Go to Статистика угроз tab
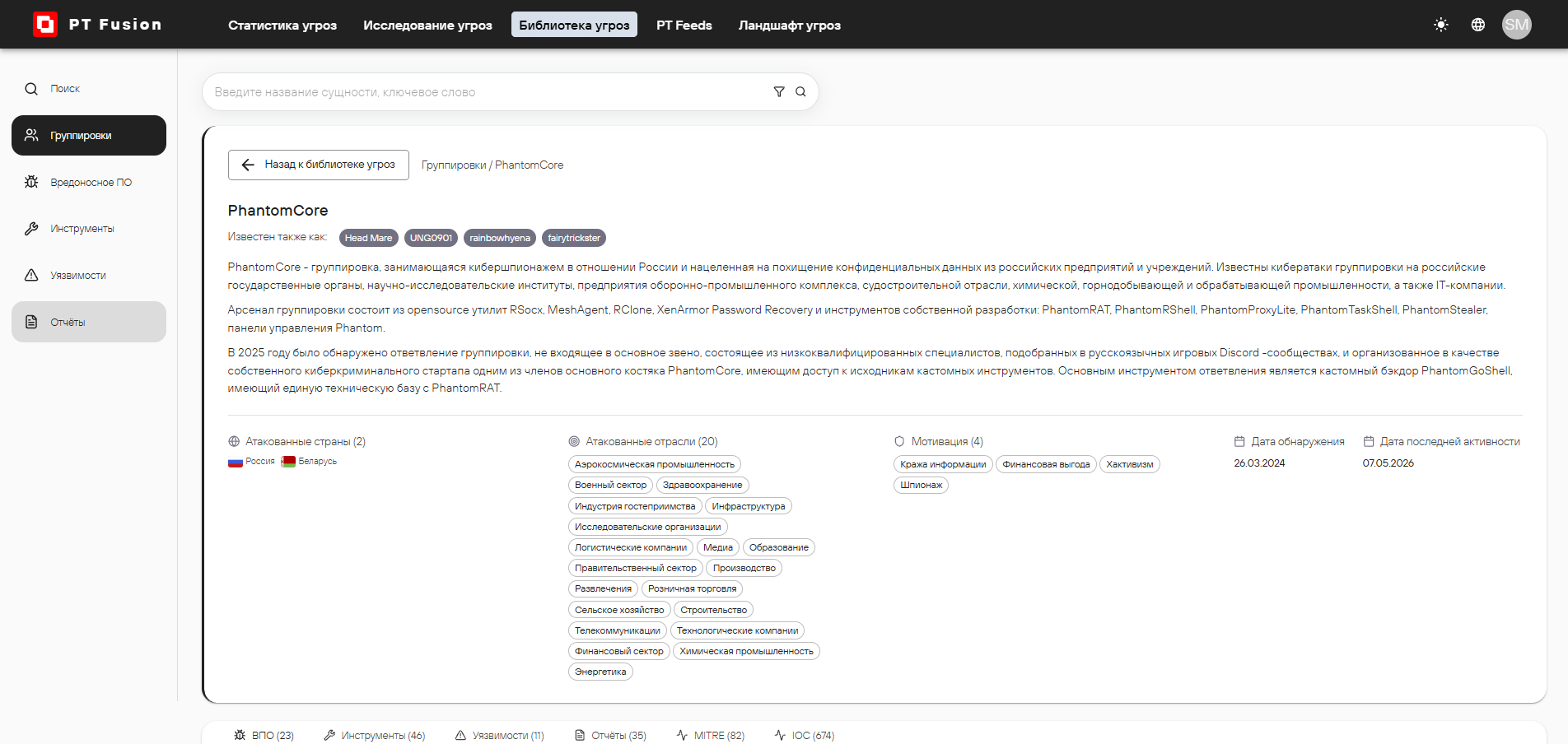1568x744 pixels. pos(282,25)
